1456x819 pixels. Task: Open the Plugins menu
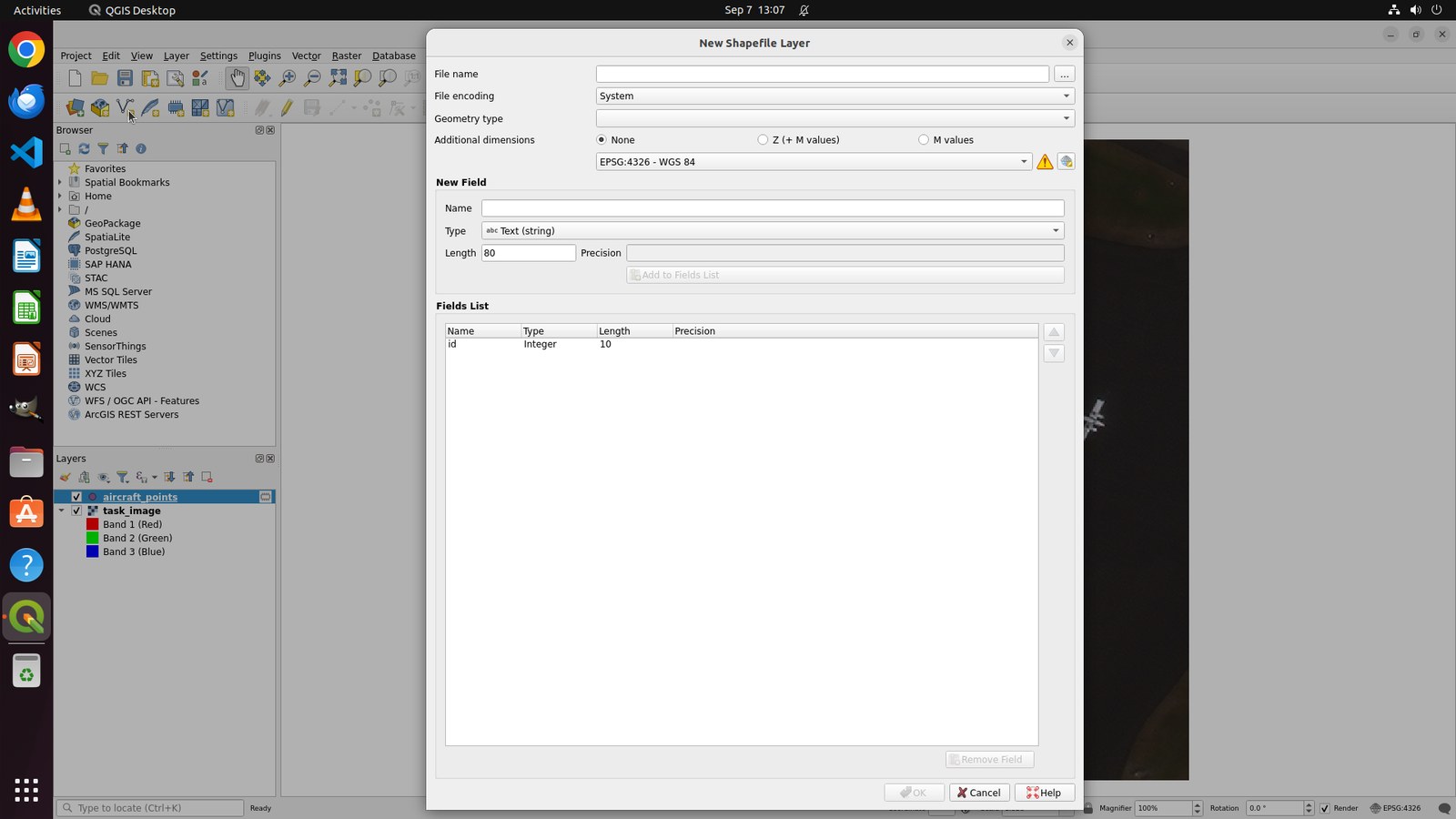pyautogui.click(x=265, y=56)
